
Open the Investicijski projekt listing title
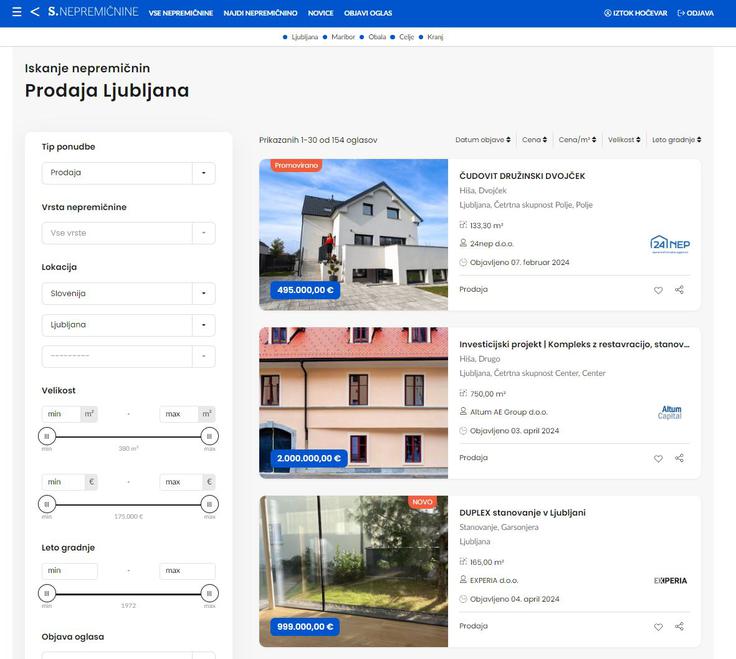(x=575, y=345)
